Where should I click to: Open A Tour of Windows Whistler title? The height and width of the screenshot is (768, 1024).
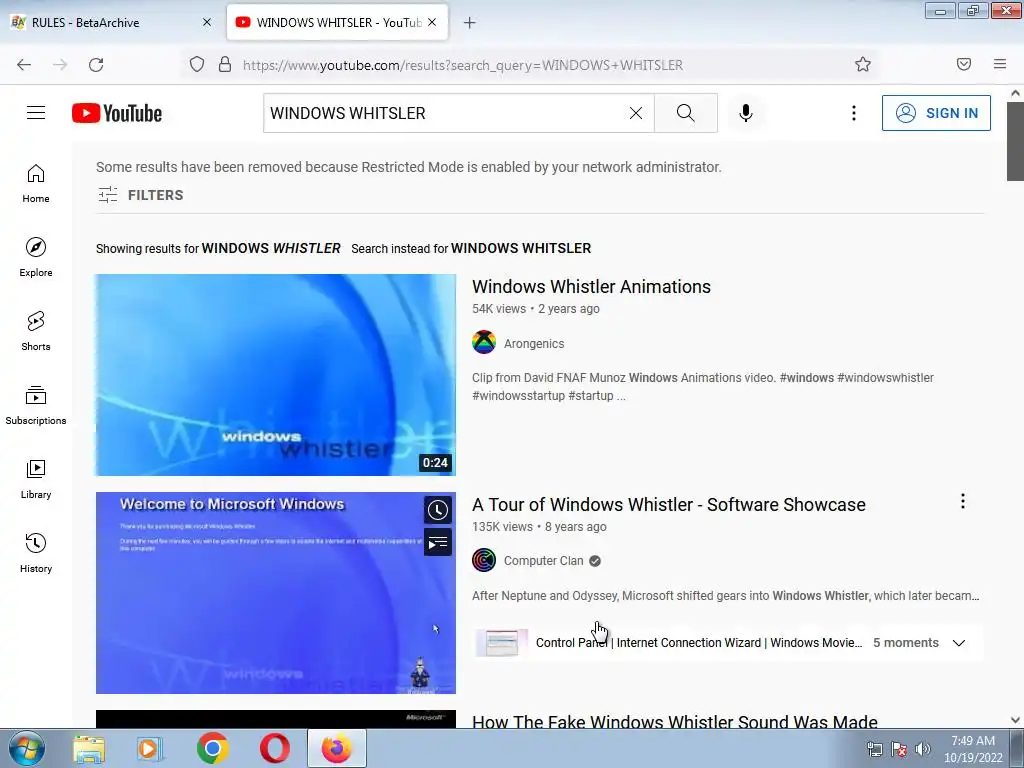click(669, 505)
